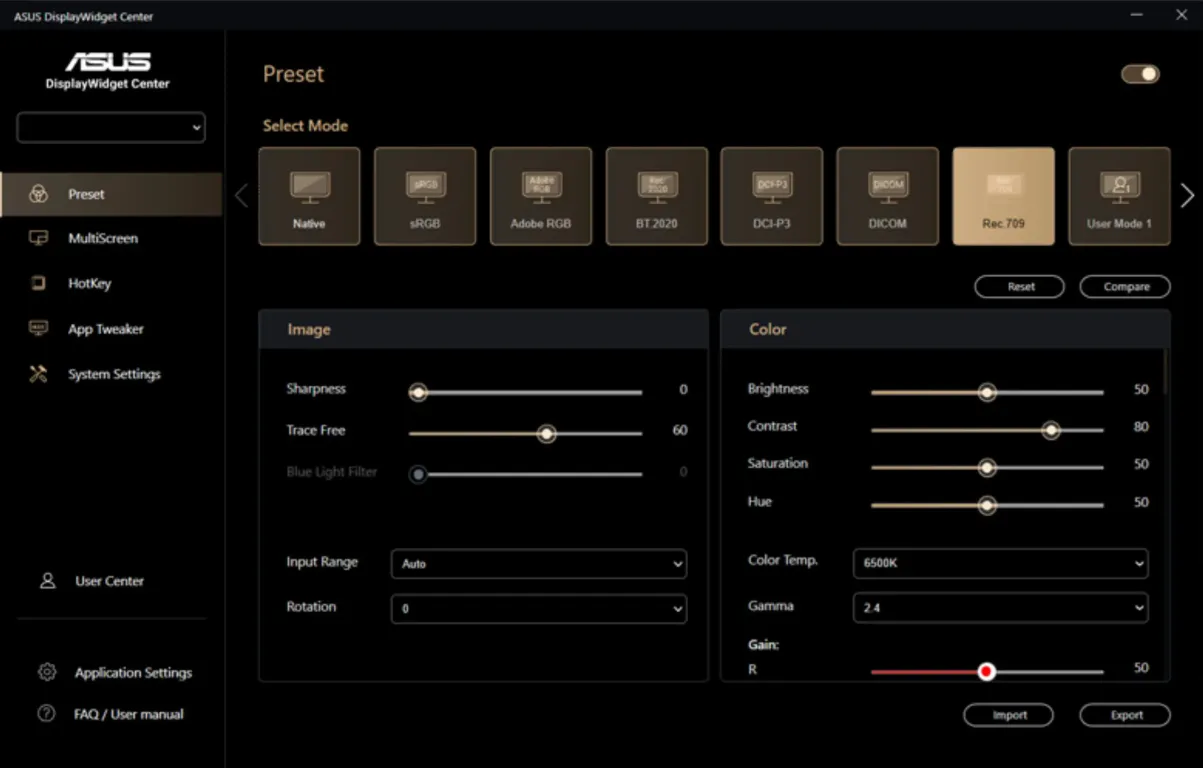Click the Contrast slider handle
Image resolution: width=1203 pixels, height=768 pixels.
[x=1050, y=430]
